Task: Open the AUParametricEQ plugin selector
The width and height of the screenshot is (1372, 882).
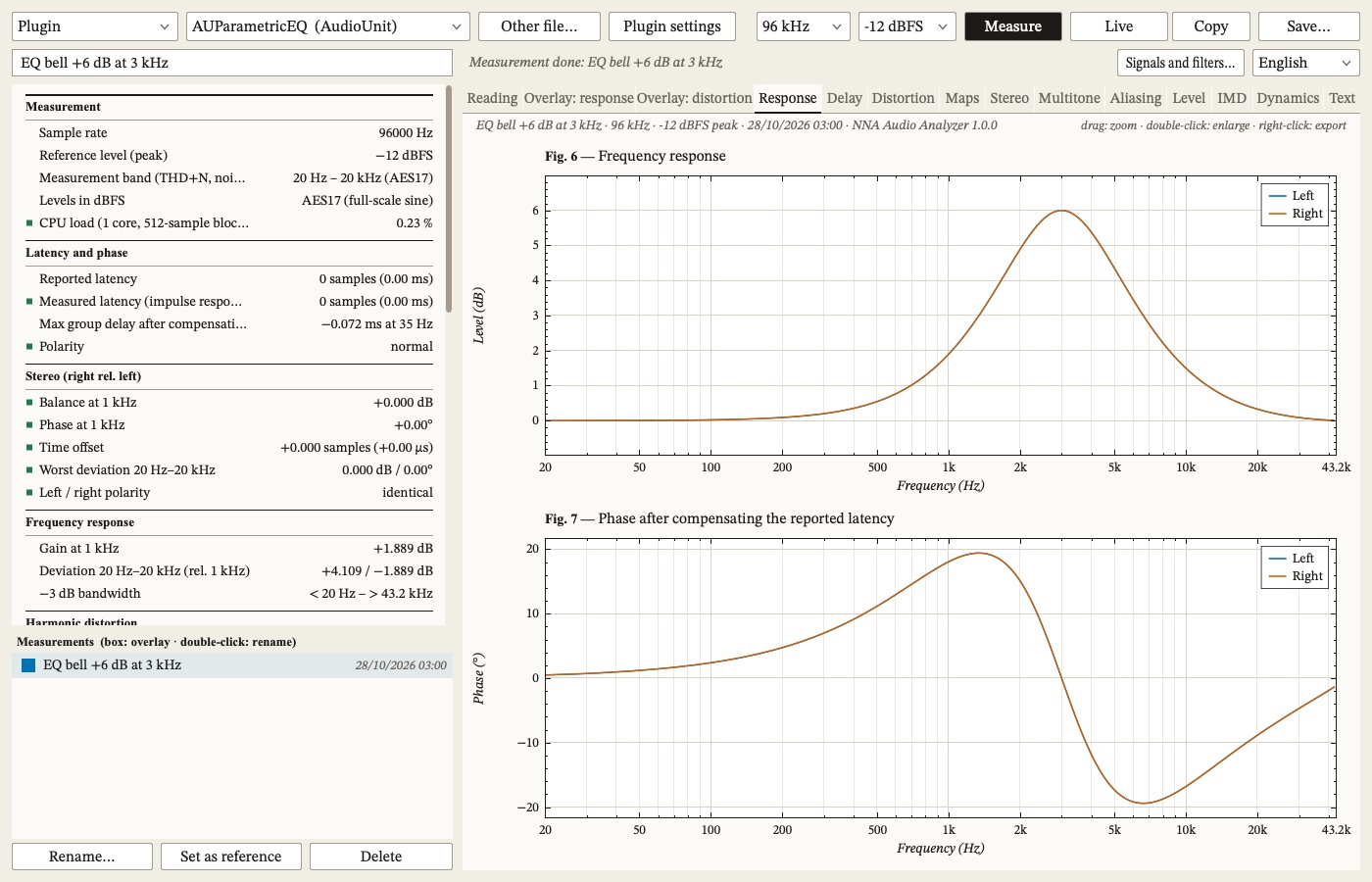Action: [x=328, y=26]
